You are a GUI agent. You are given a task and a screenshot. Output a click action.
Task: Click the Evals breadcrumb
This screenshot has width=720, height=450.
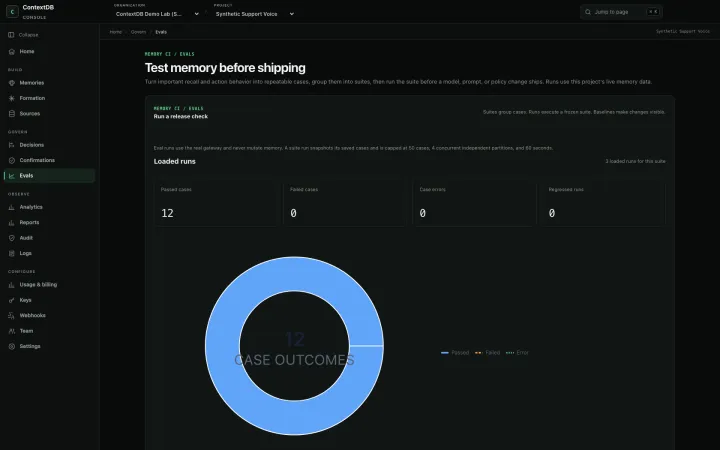point(161,32)
